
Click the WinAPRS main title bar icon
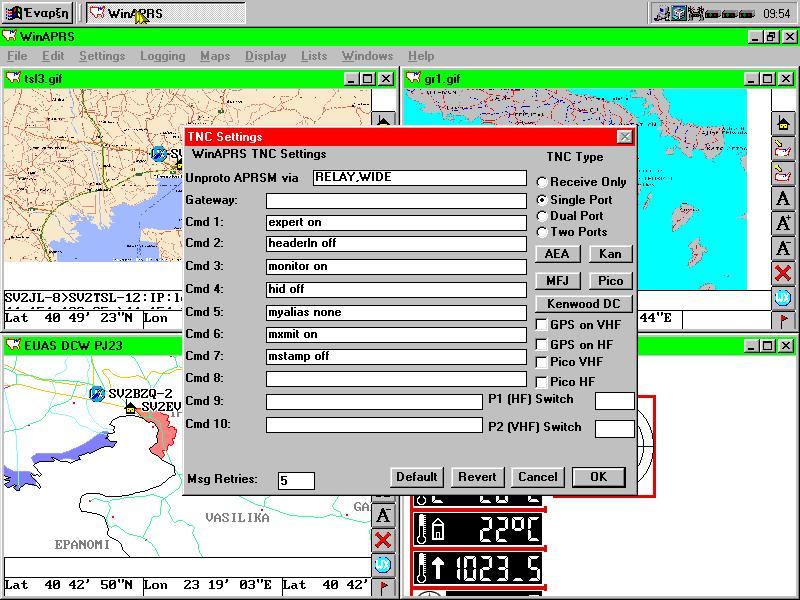tap(9, 36)
